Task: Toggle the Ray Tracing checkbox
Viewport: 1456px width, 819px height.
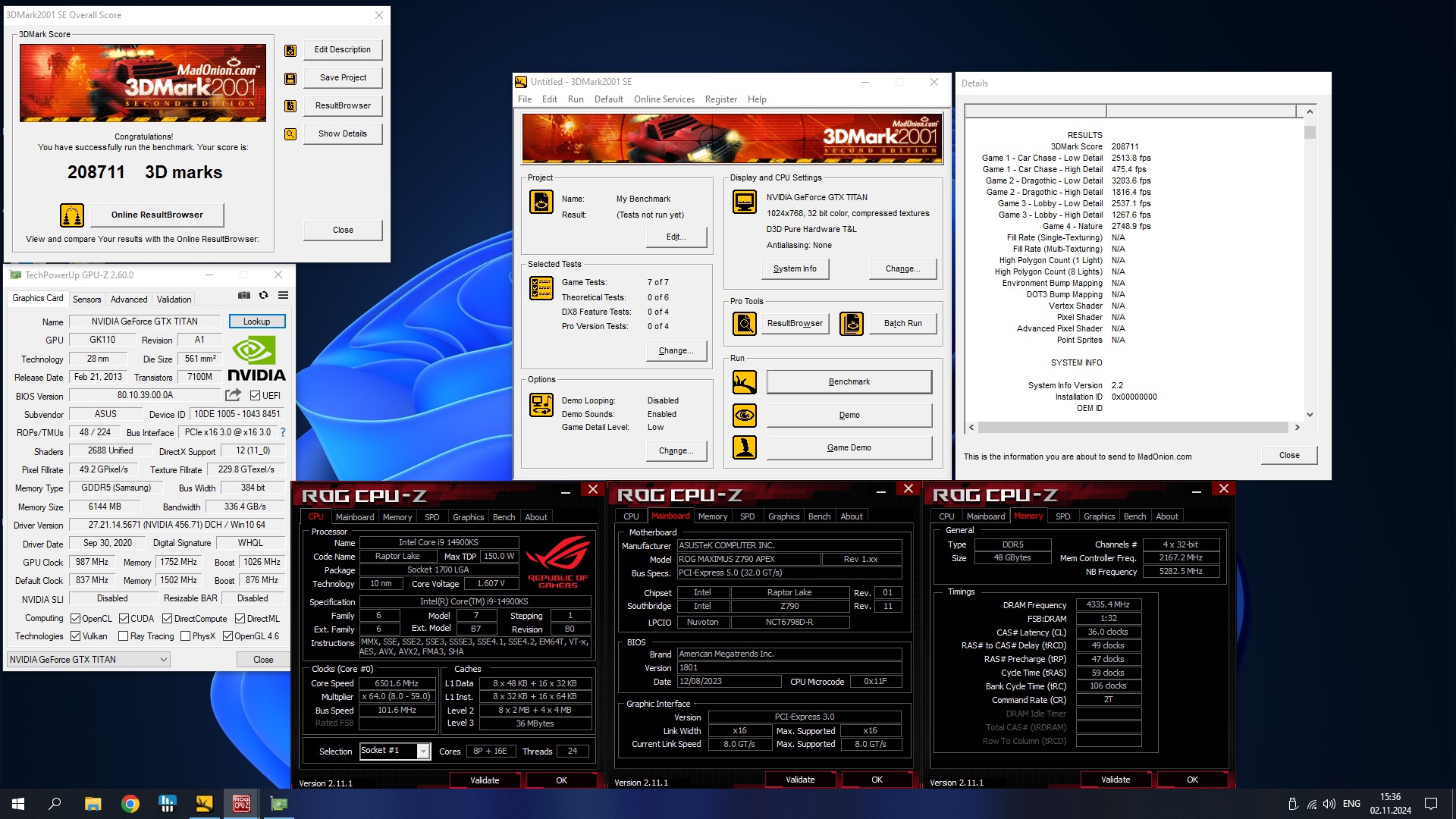Action: pyautogui.click(x=123, y=636)
